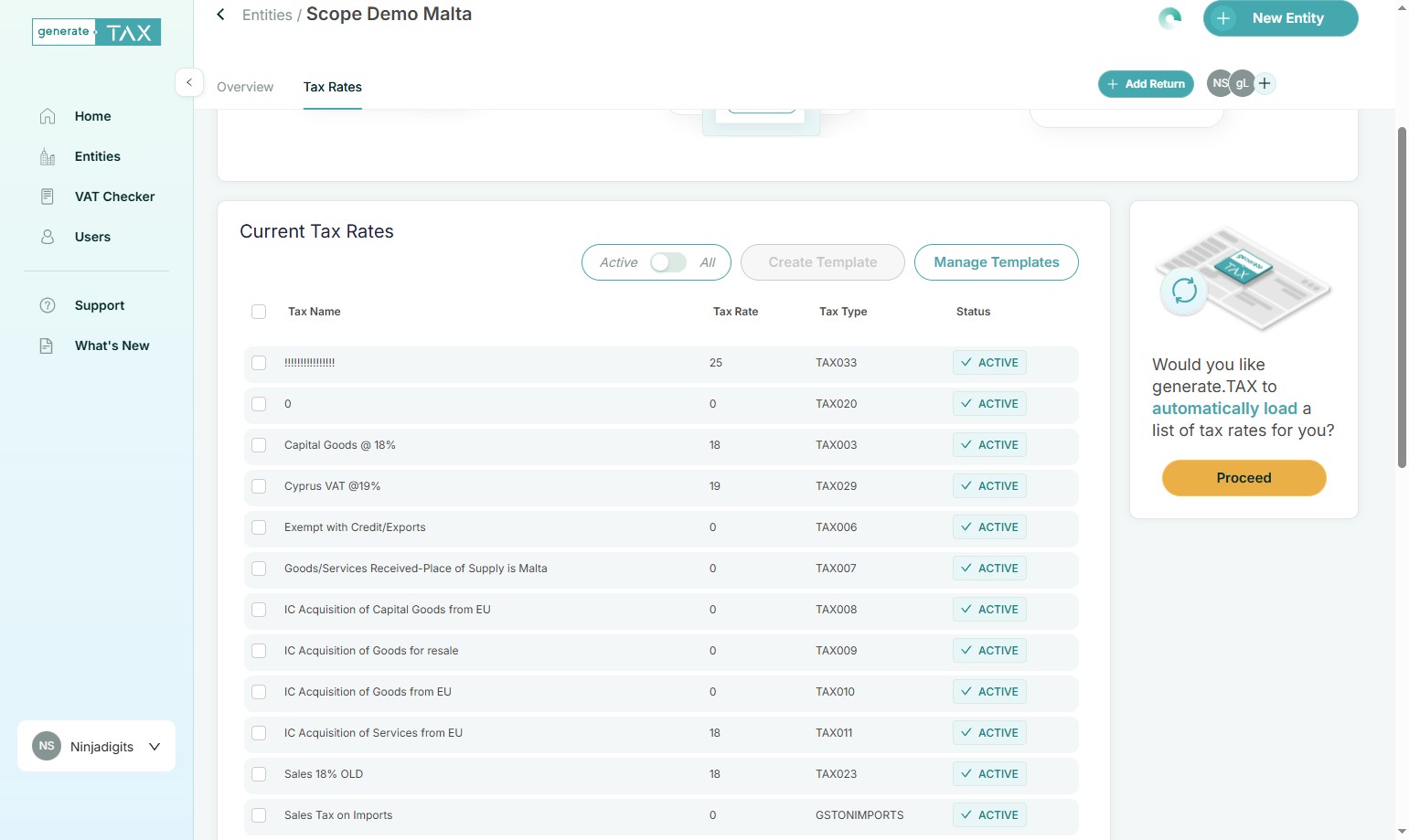
Task: Select Cyprus VAT @19% checkbox
Action: (x=259, y=486)
